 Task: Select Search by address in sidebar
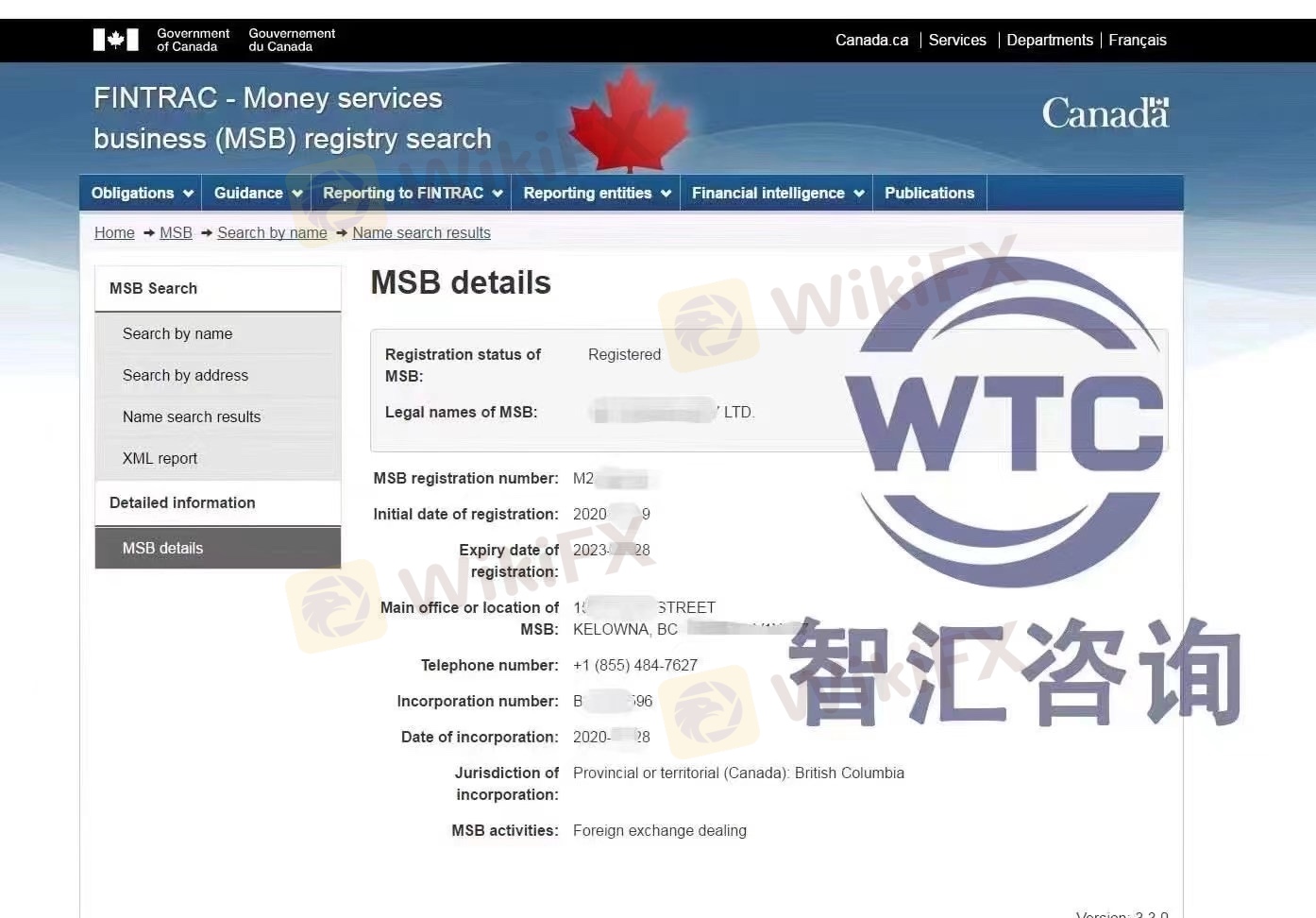(x=185, y=375)
